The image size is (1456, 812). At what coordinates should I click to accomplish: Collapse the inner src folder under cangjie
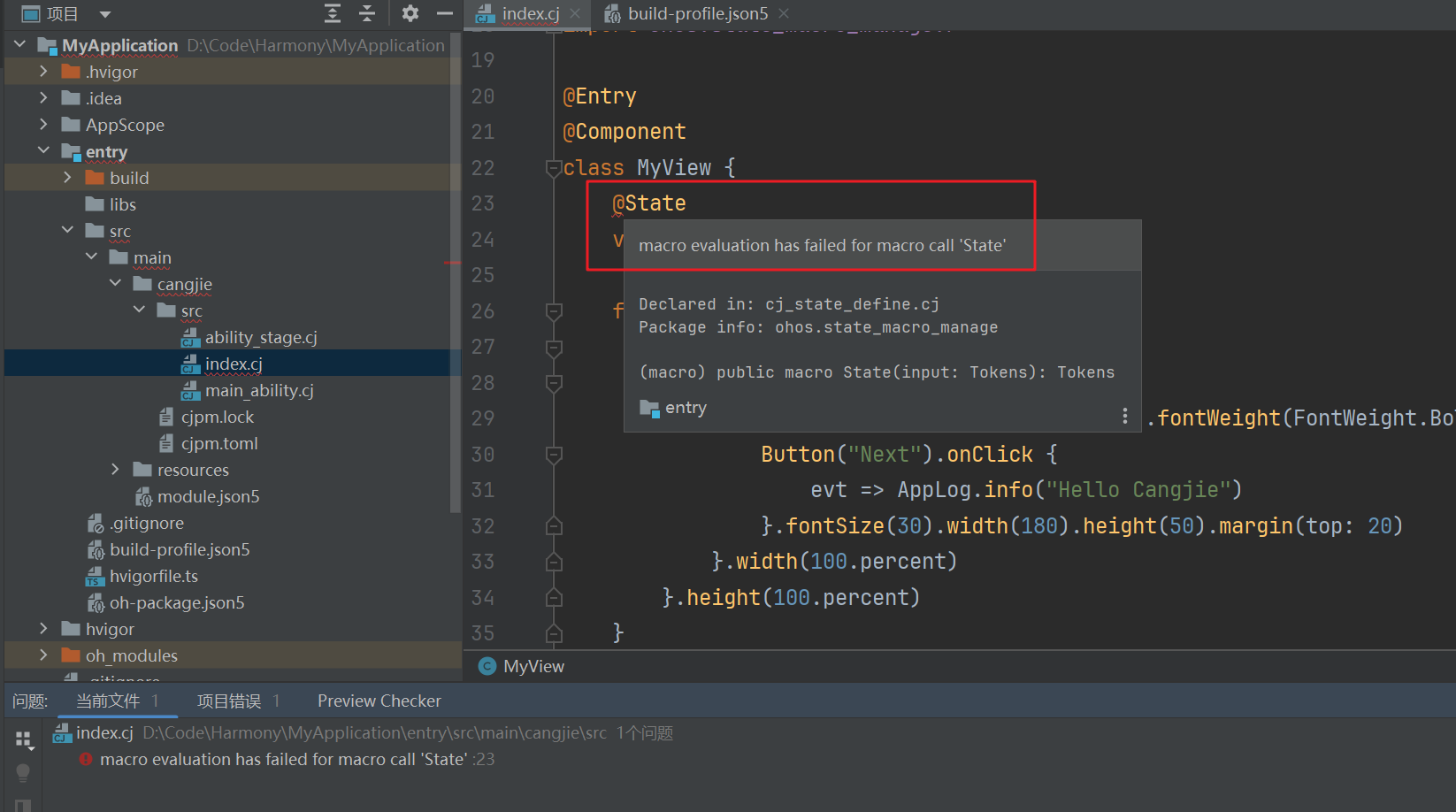139,310
